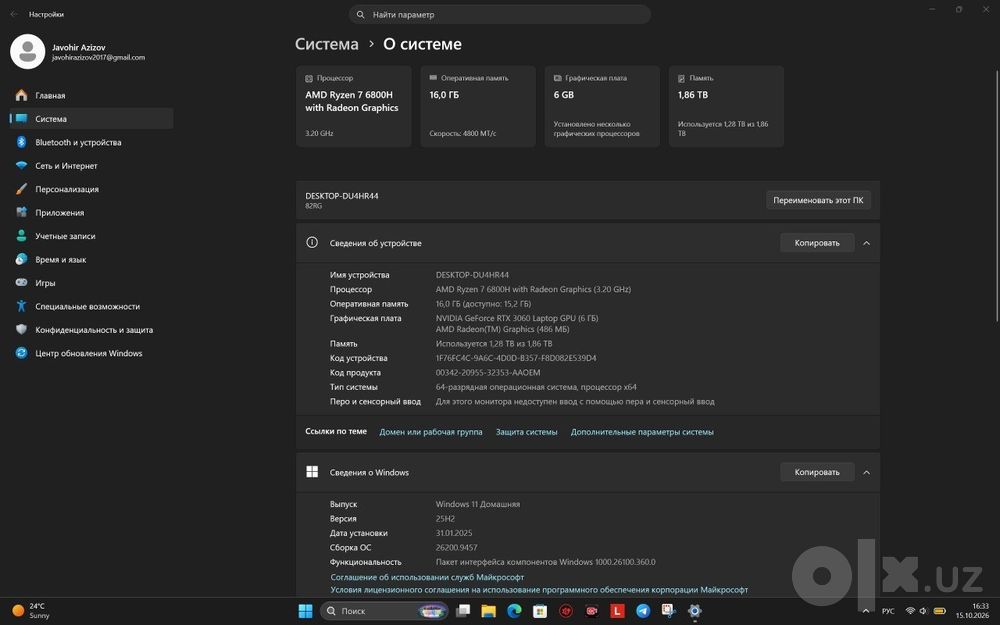
Task: Open the Память 1,86 ТВ storage card
Action: tap(726, 106)
